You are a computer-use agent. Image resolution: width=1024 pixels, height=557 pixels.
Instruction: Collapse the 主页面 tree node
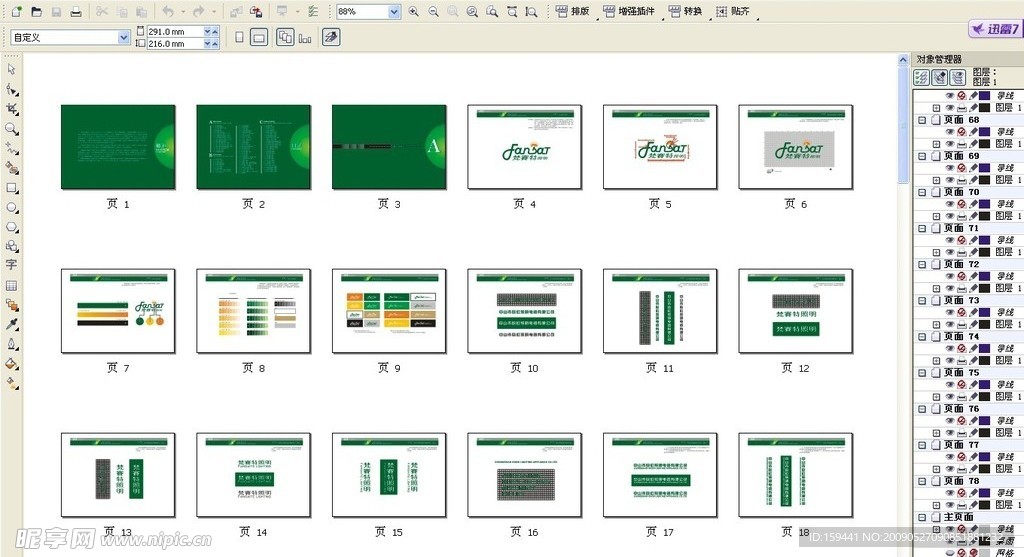[x=922, y=517]
